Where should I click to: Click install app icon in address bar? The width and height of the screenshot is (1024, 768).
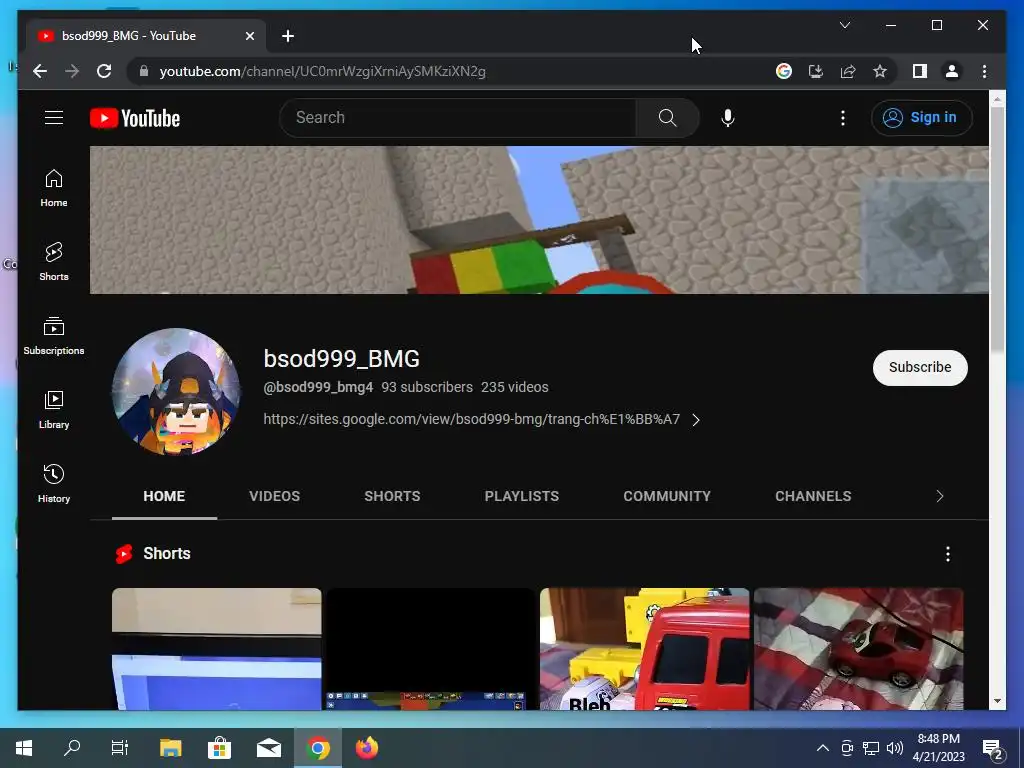[816, 71]
